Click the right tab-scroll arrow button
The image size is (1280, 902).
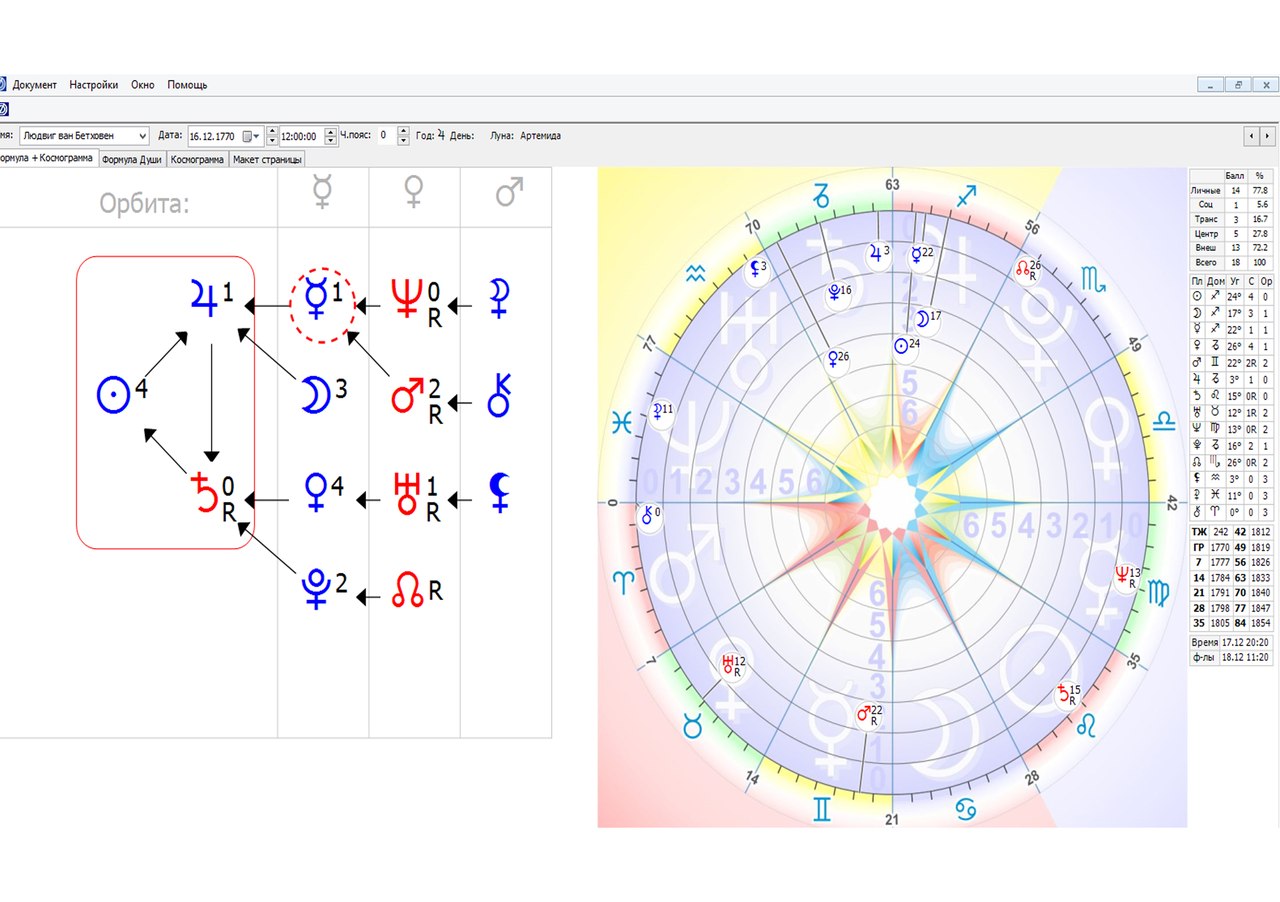click(x=1268, y=135)
